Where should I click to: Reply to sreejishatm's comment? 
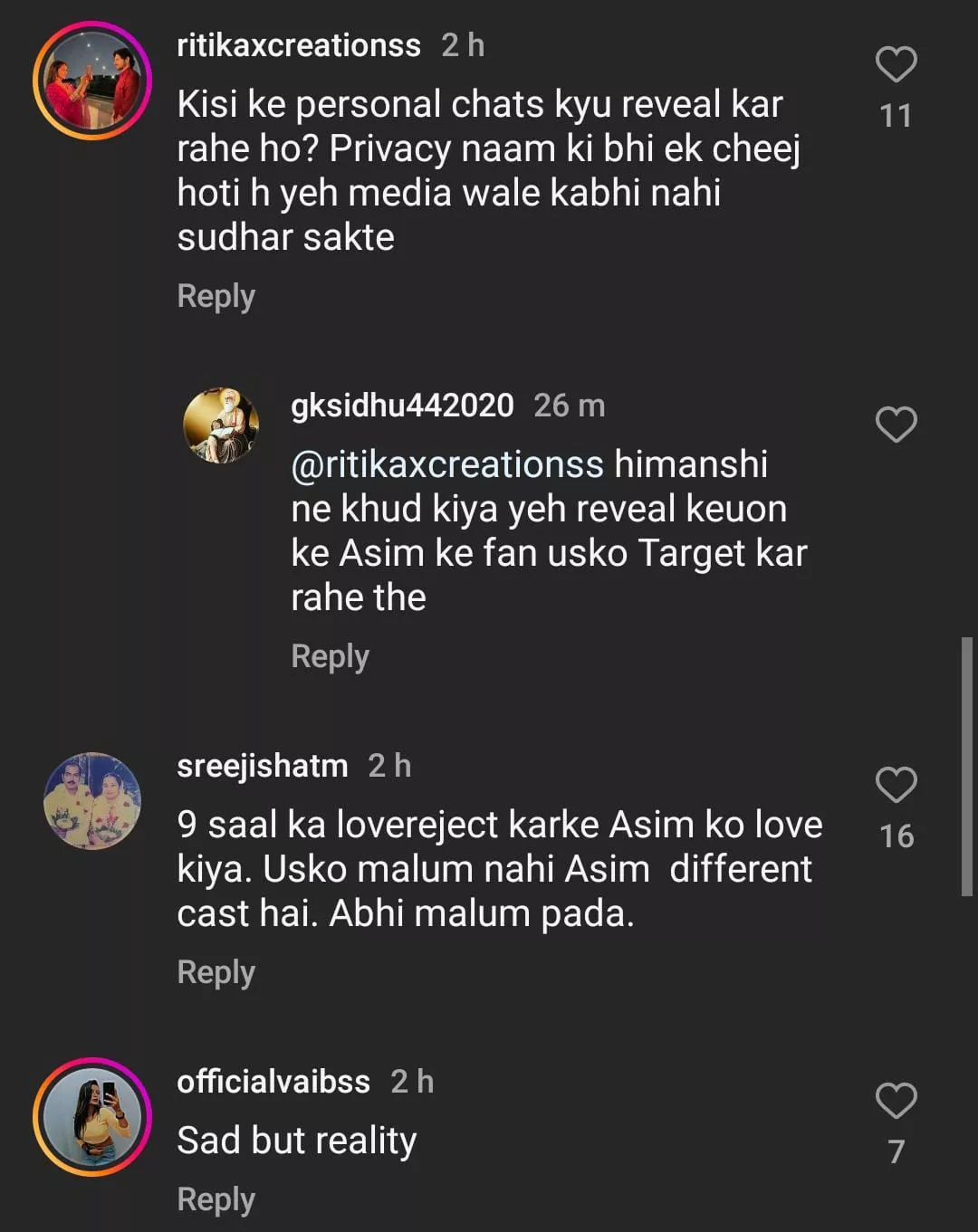tap(216, 972)
